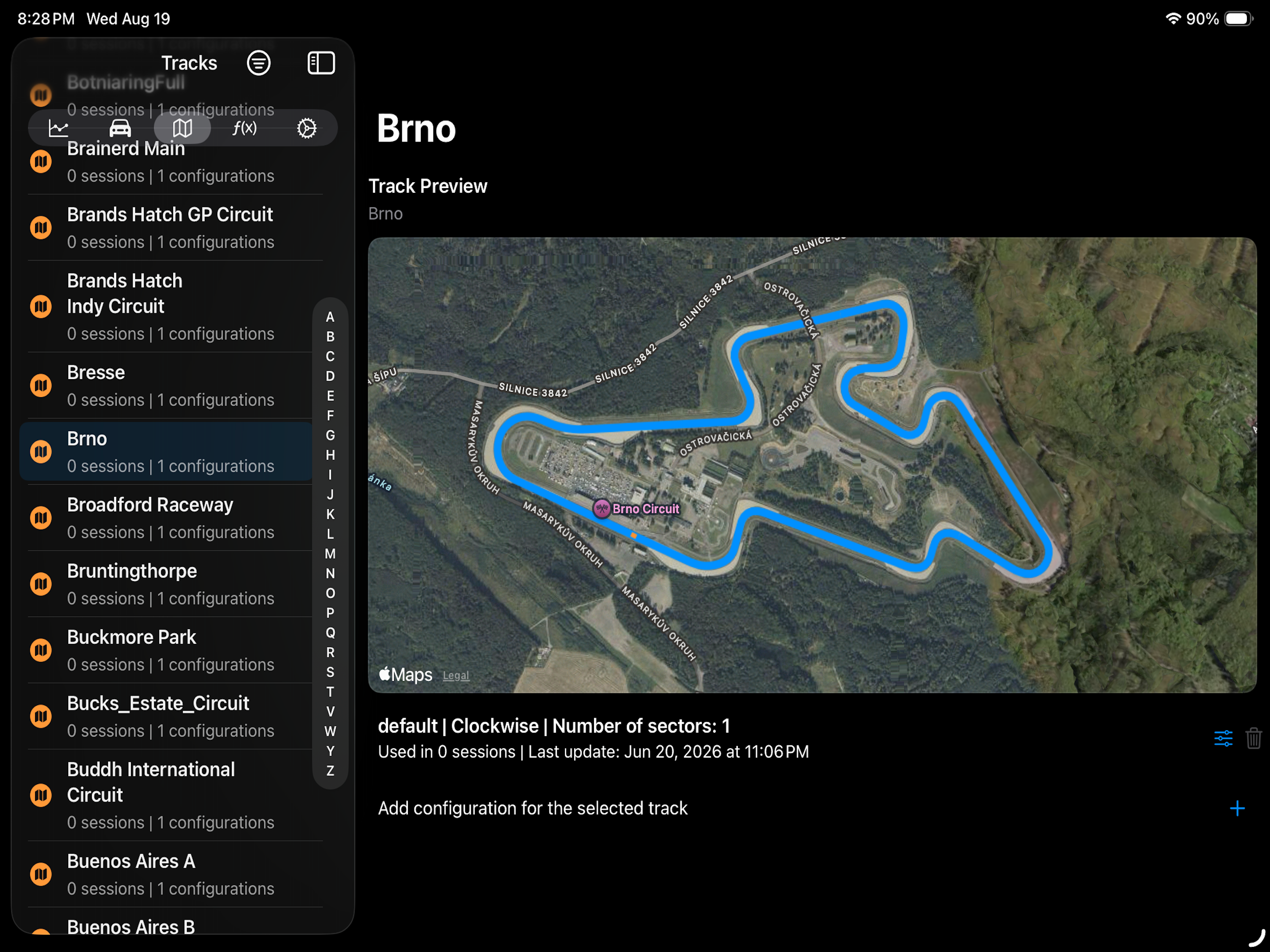The width and height of the screenshot is (1270, 952).
Task: Toggle the sidebar panel icon
Action: point(321,63)
